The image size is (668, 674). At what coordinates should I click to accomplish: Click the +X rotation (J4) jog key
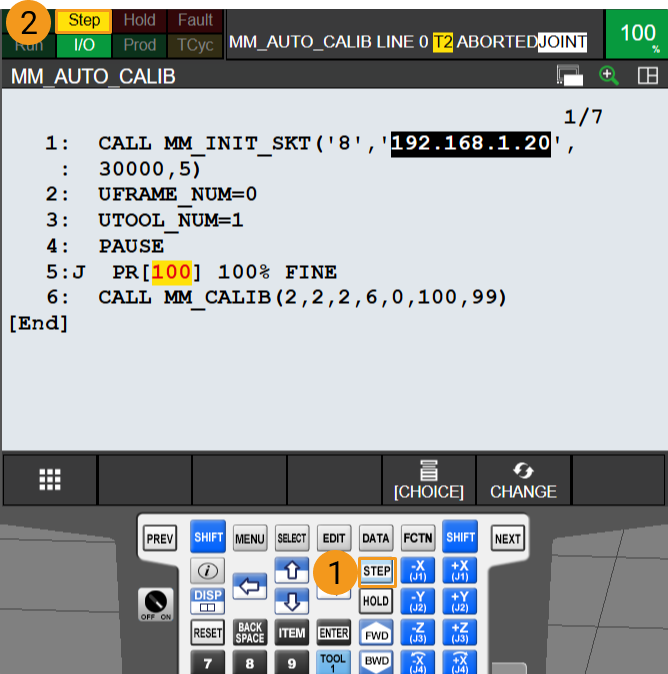[x=460, y=662]
